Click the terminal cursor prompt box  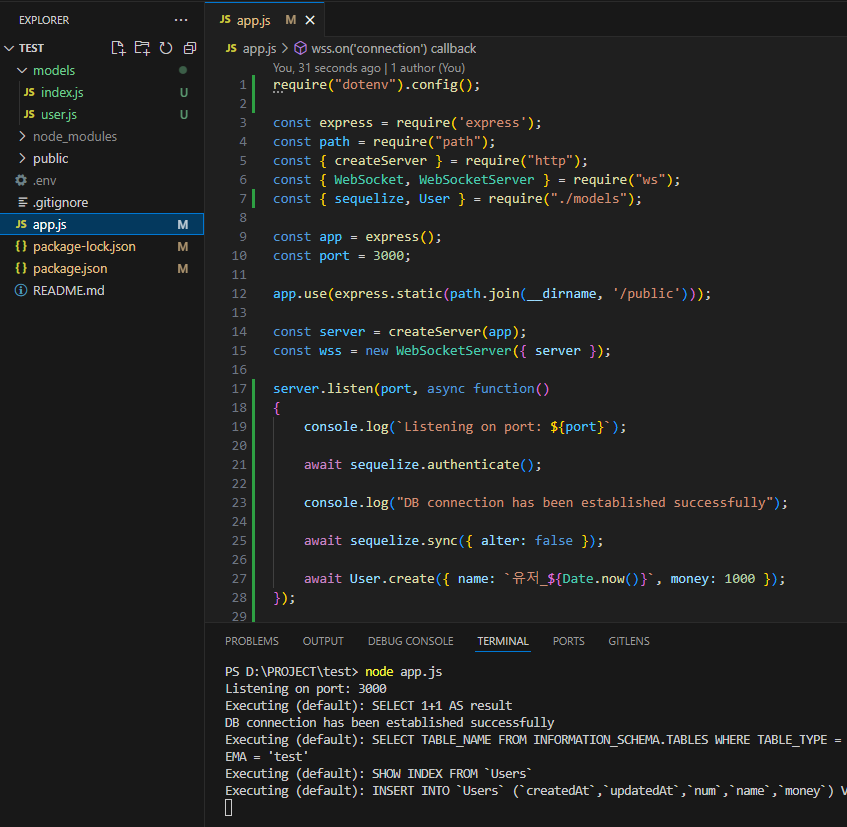point(228,808)
